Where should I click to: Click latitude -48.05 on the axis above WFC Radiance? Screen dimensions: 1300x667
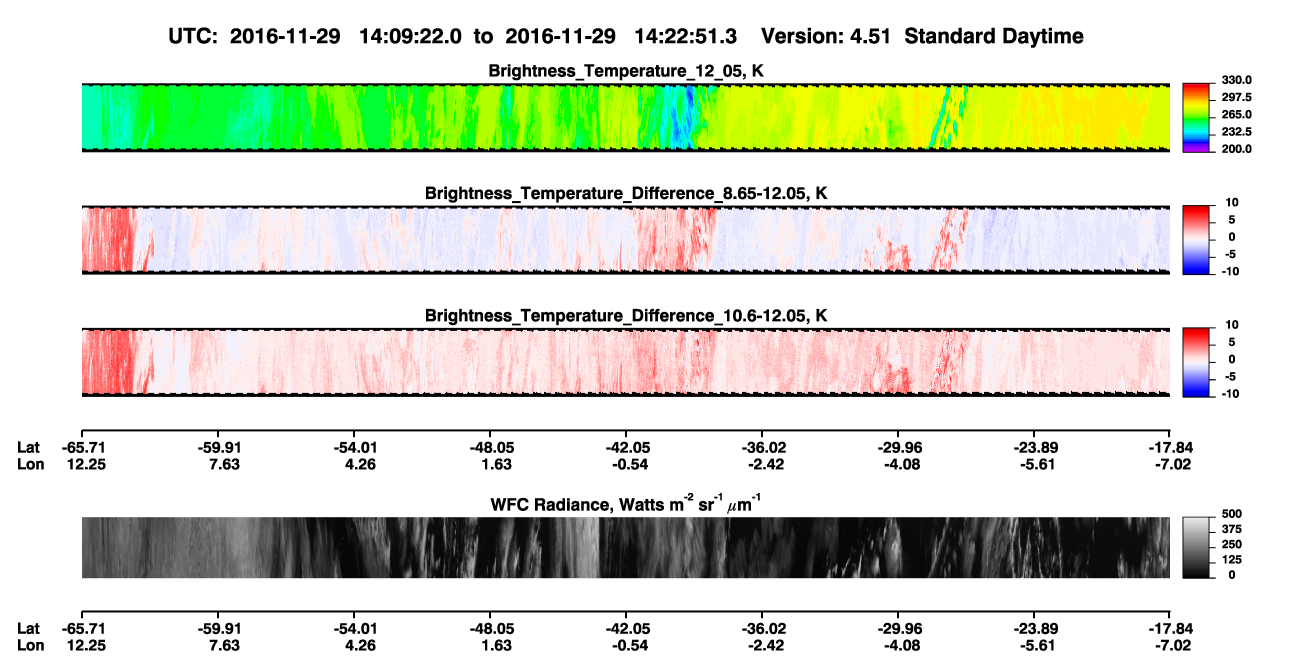coord(490,447)
